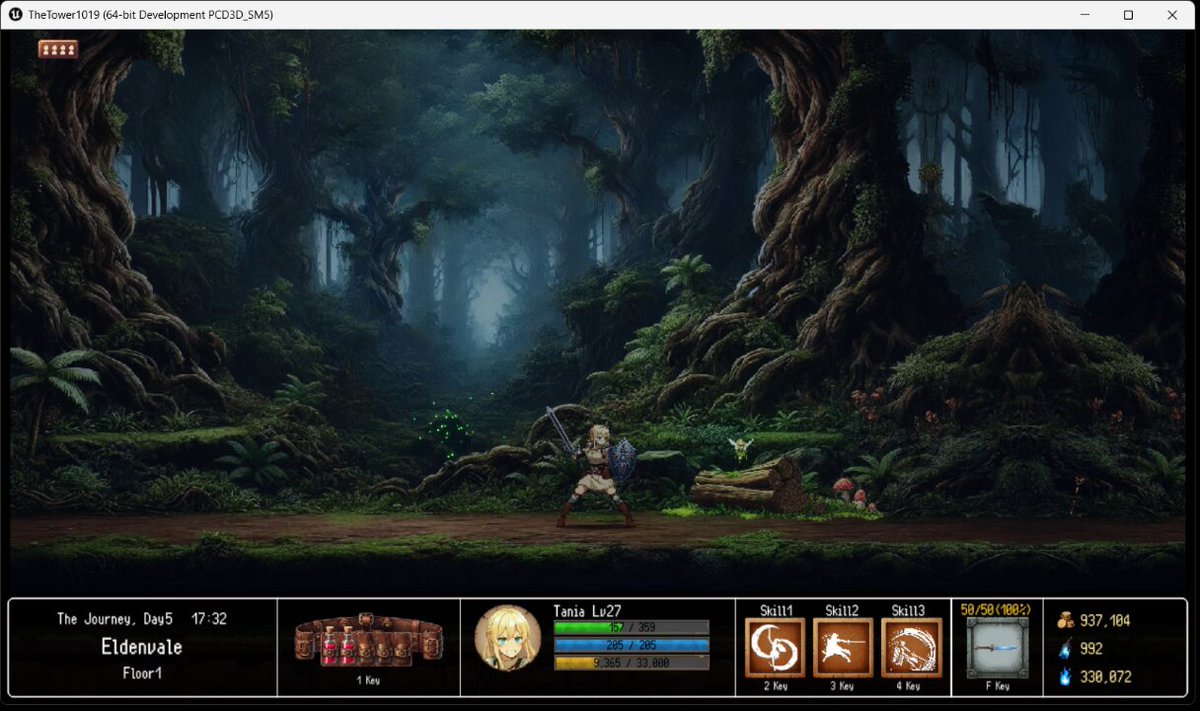Screen dimensions: 1200x711
Task: Open the potion belt inventory
Action: point(369,641)
